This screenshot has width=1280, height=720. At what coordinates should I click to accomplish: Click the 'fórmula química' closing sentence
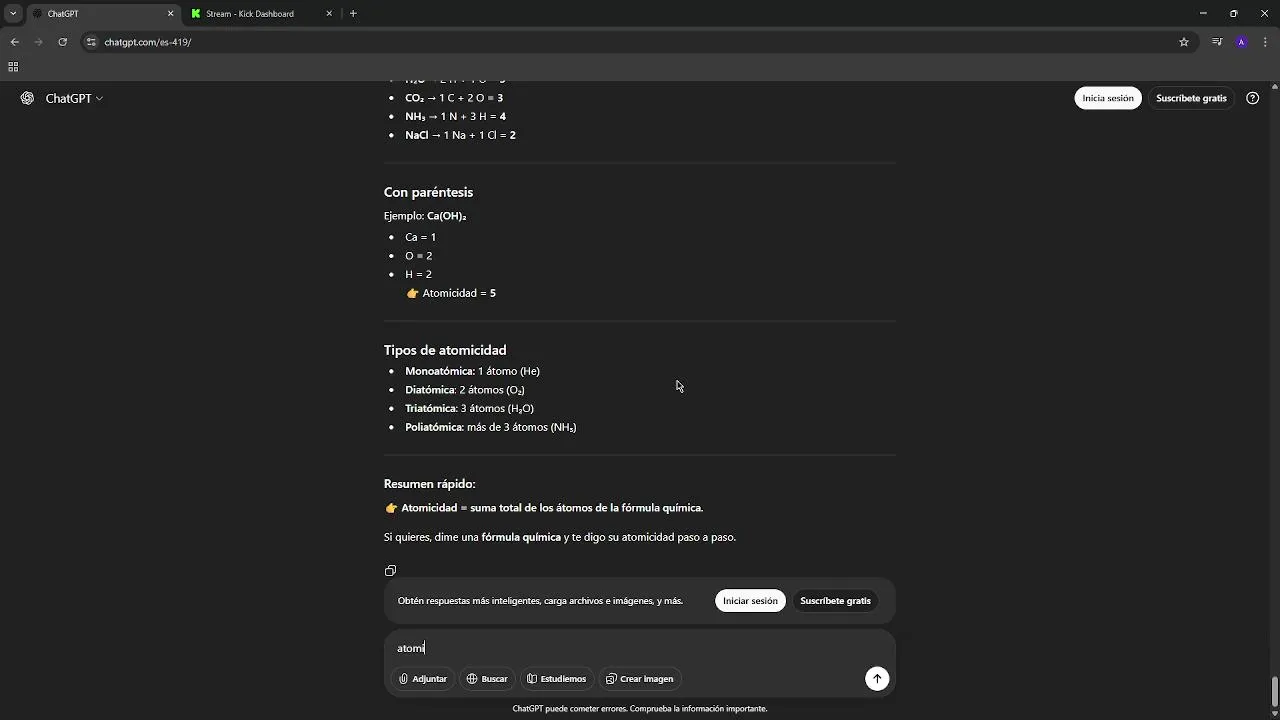560,537
